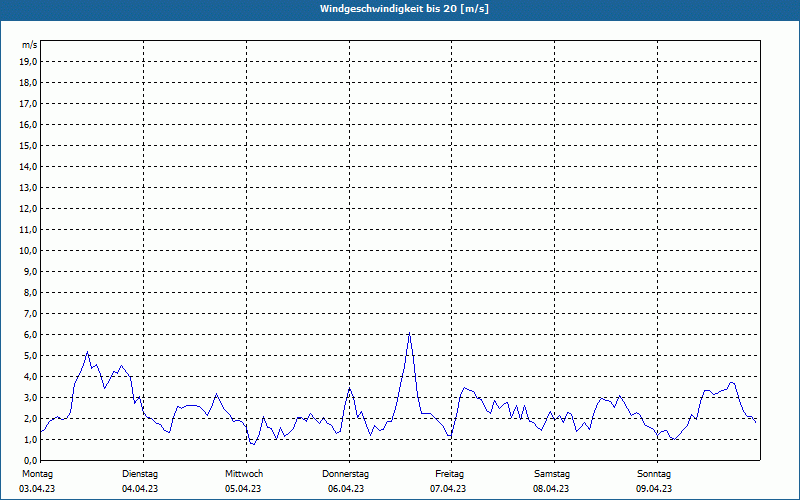Click the 2,0 y-axis label
The height and width of the screenshot is (500, 800).
pyautogui.click(x=30, y=419)
